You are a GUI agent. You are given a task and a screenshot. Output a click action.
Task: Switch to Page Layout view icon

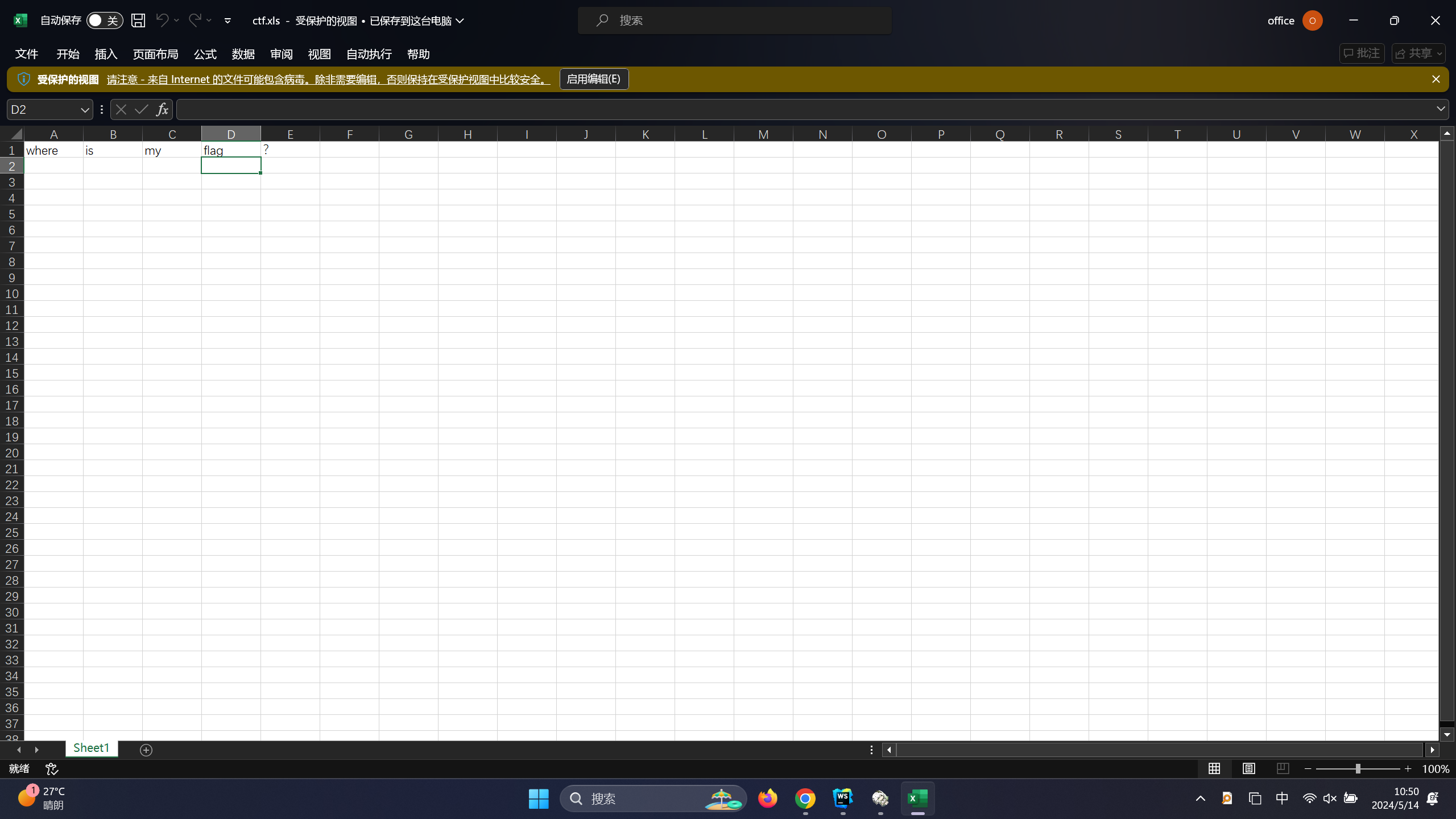[x=1248, y=769]
